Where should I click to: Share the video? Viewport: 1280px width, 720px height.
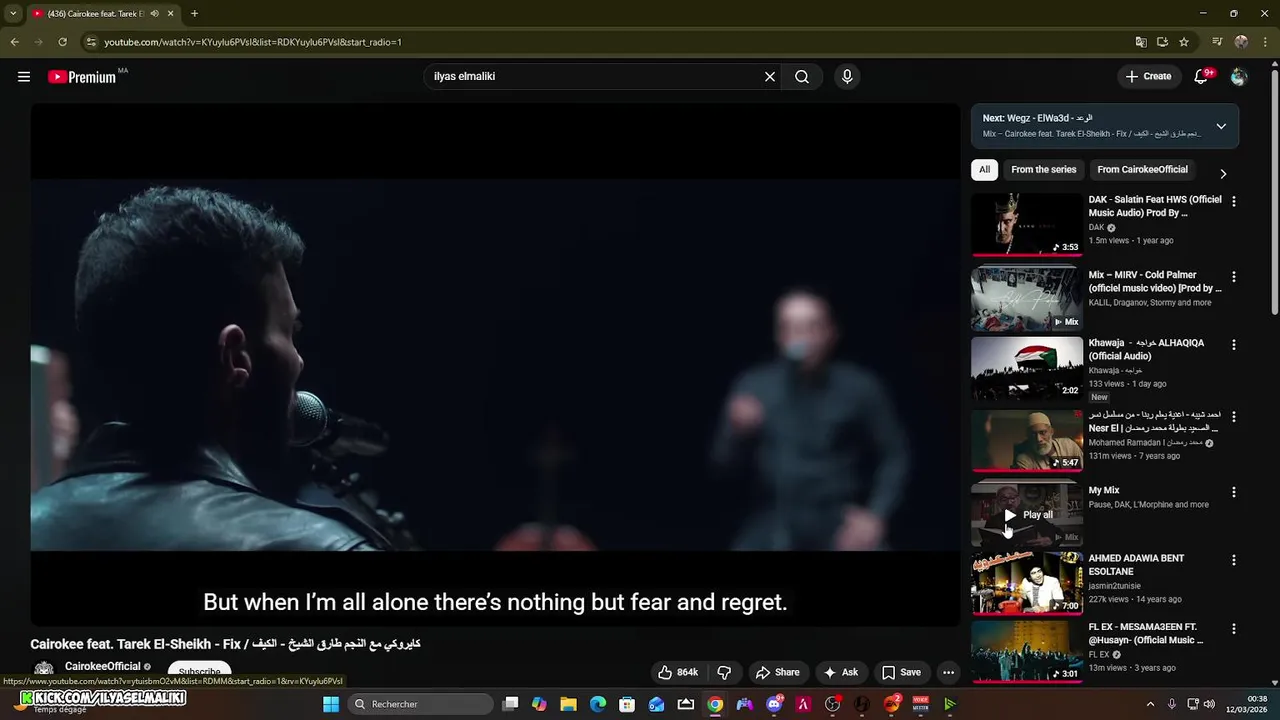tap(778, 673)
